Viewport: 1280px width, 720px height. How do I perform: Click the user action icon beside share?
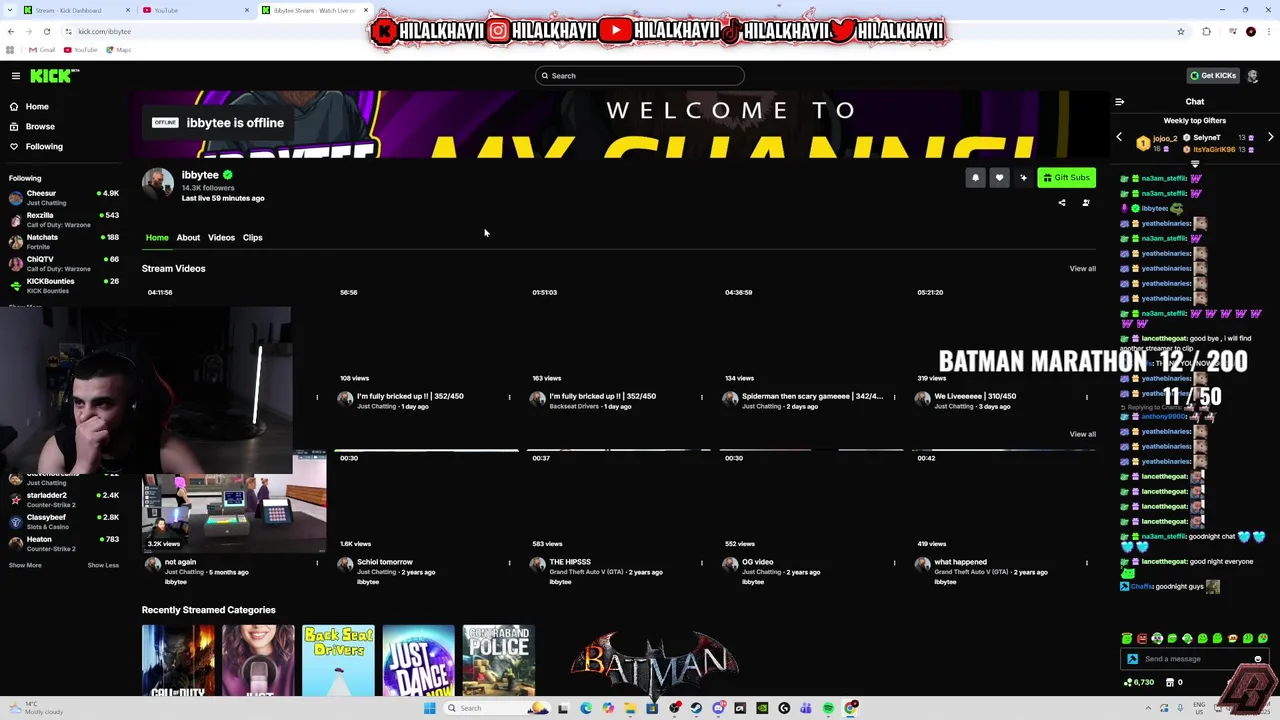pos(1086,203)
